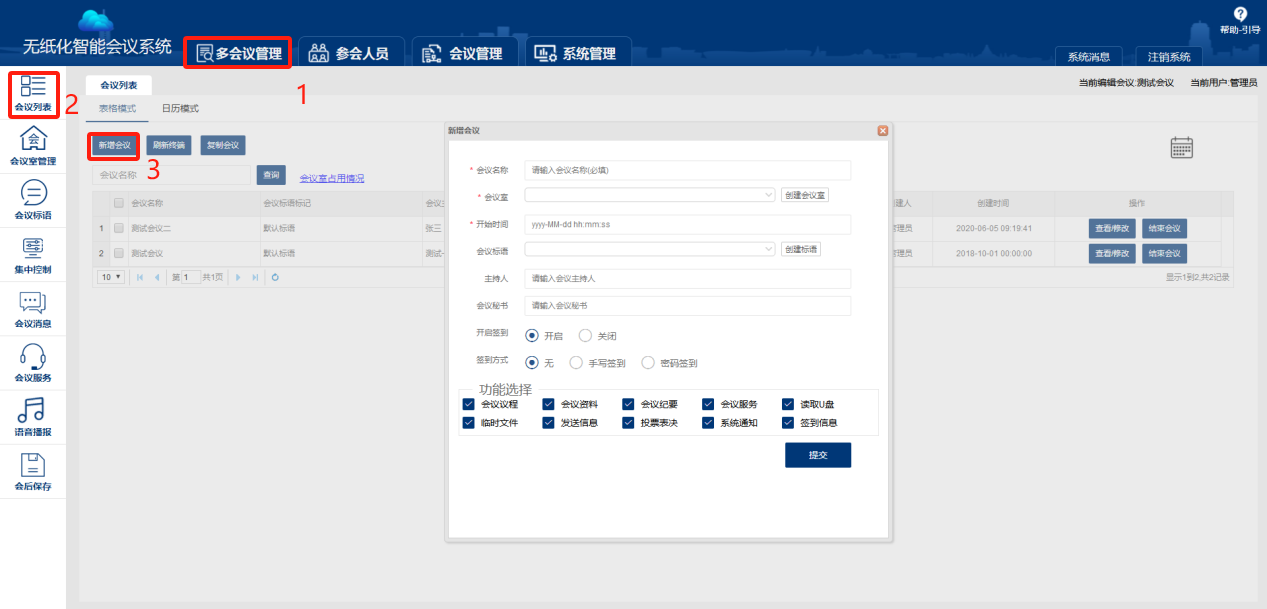Viewport: 1267px width, 609px height.
Task: Expand the 会议室 dropdown
Action: pos(650,195)
